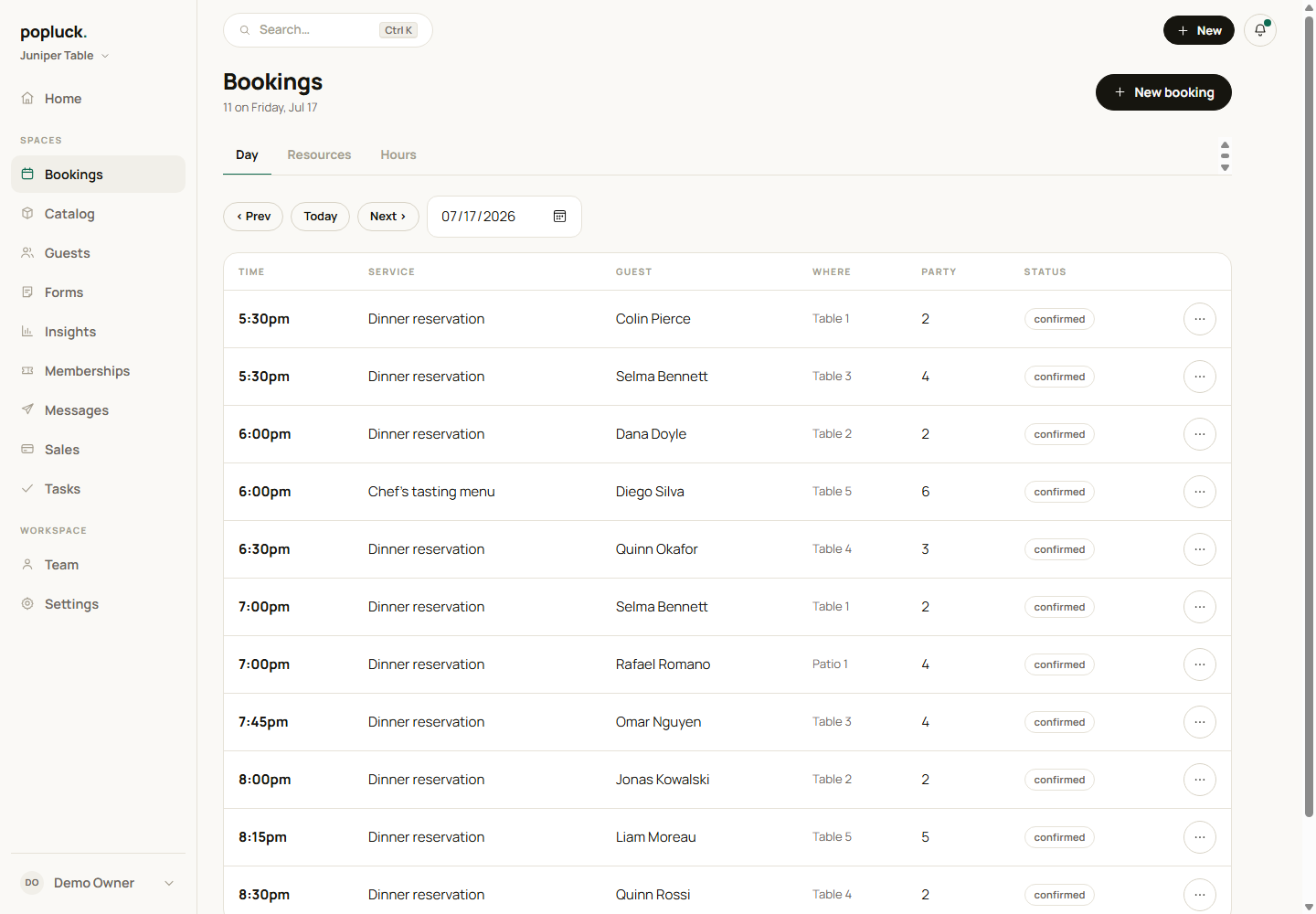Open actions menu for Selma Bennett 7:00pm booking

tap(1200, 607)
